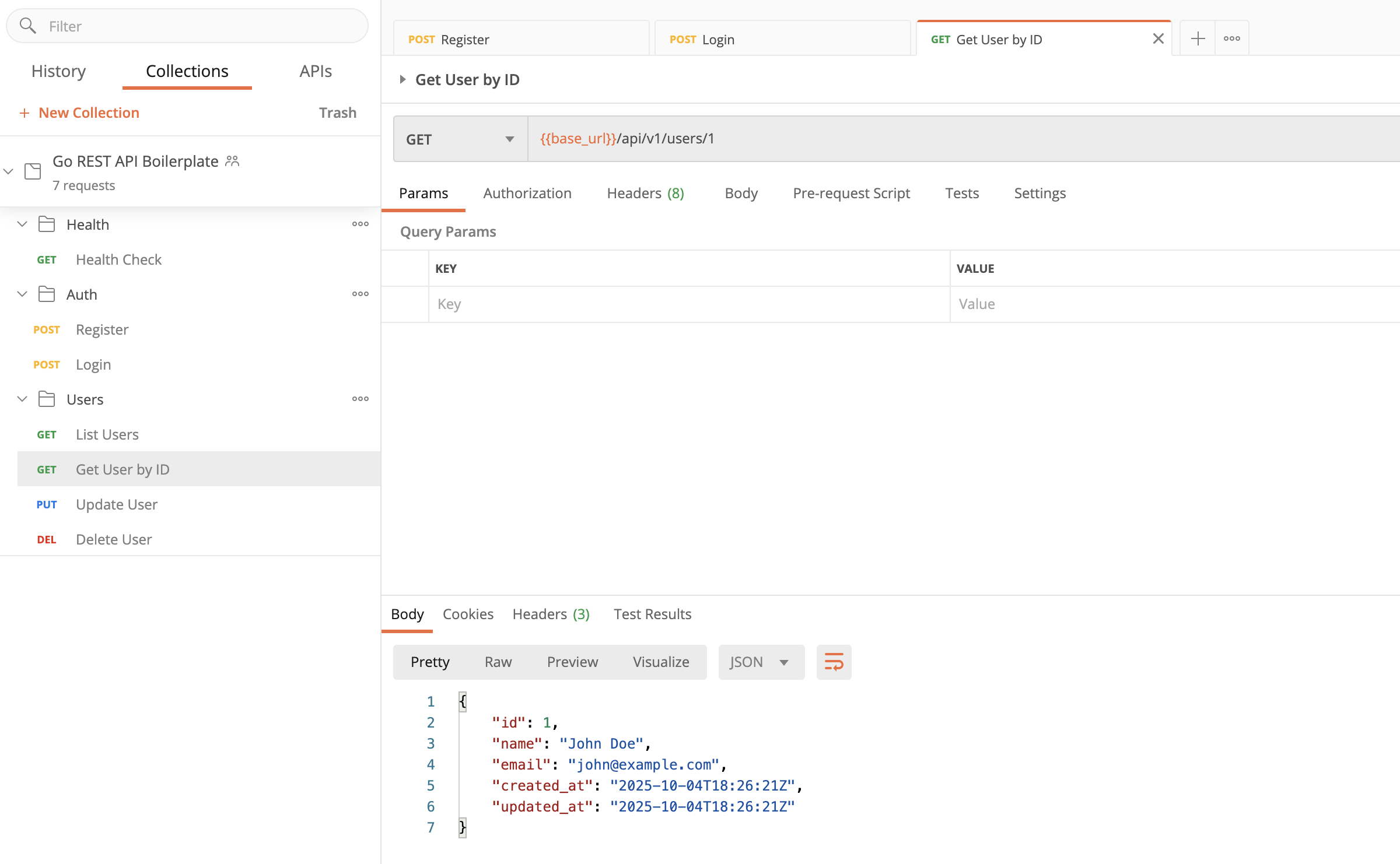This screenshot has height=864, width=1400.
Task: Click the shared team icon beside collection name
Action: 232,161
